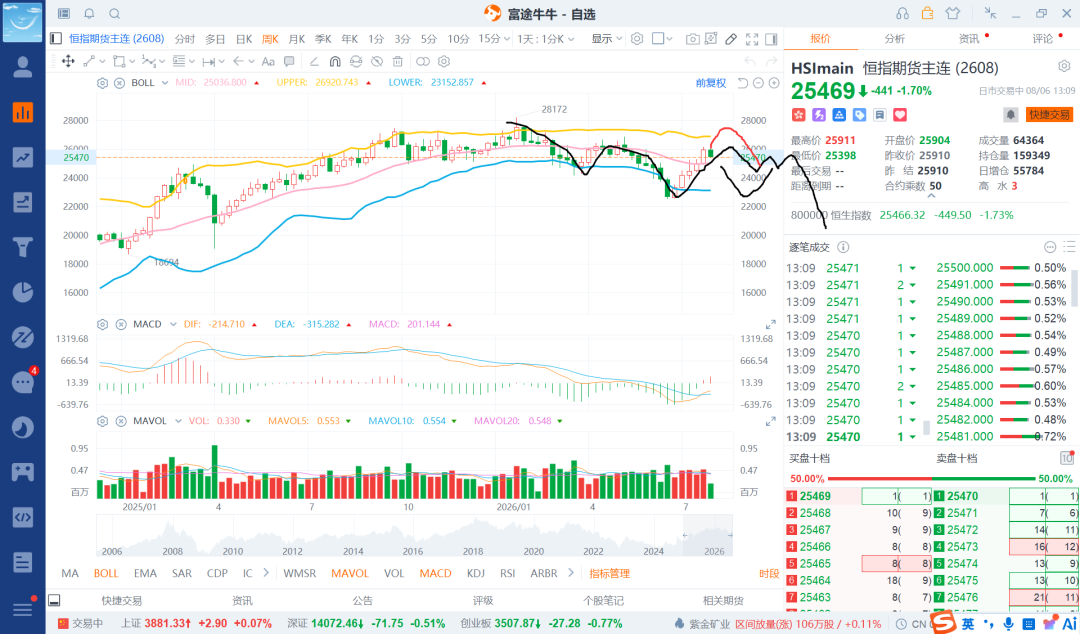The height and width of the screenshot is (634, 1080).
Task: Open the search magnifier in title bar
Action: (x=115, y=14)
